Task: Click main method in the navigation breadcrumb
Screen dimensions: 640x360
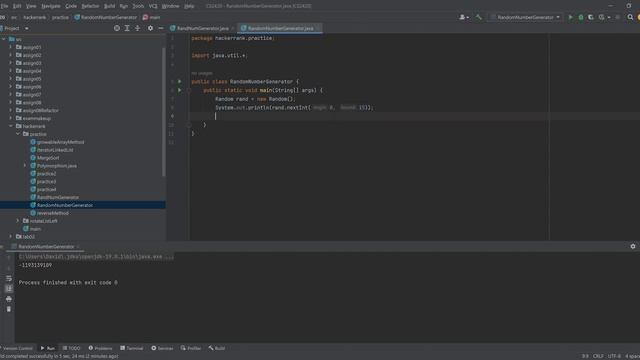Action: pos(152,18)
